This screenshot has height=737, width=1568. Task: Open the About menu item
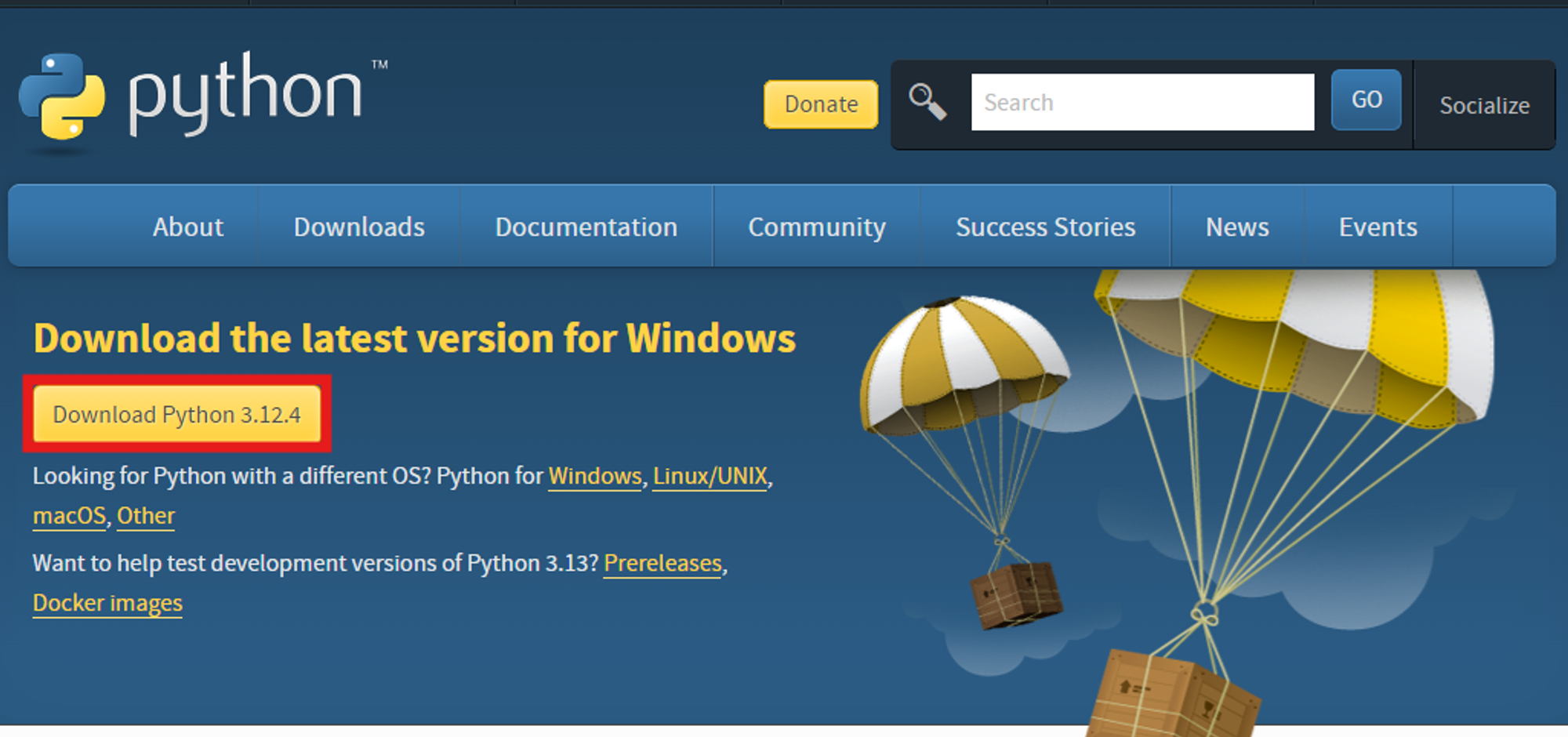[188, 227]
